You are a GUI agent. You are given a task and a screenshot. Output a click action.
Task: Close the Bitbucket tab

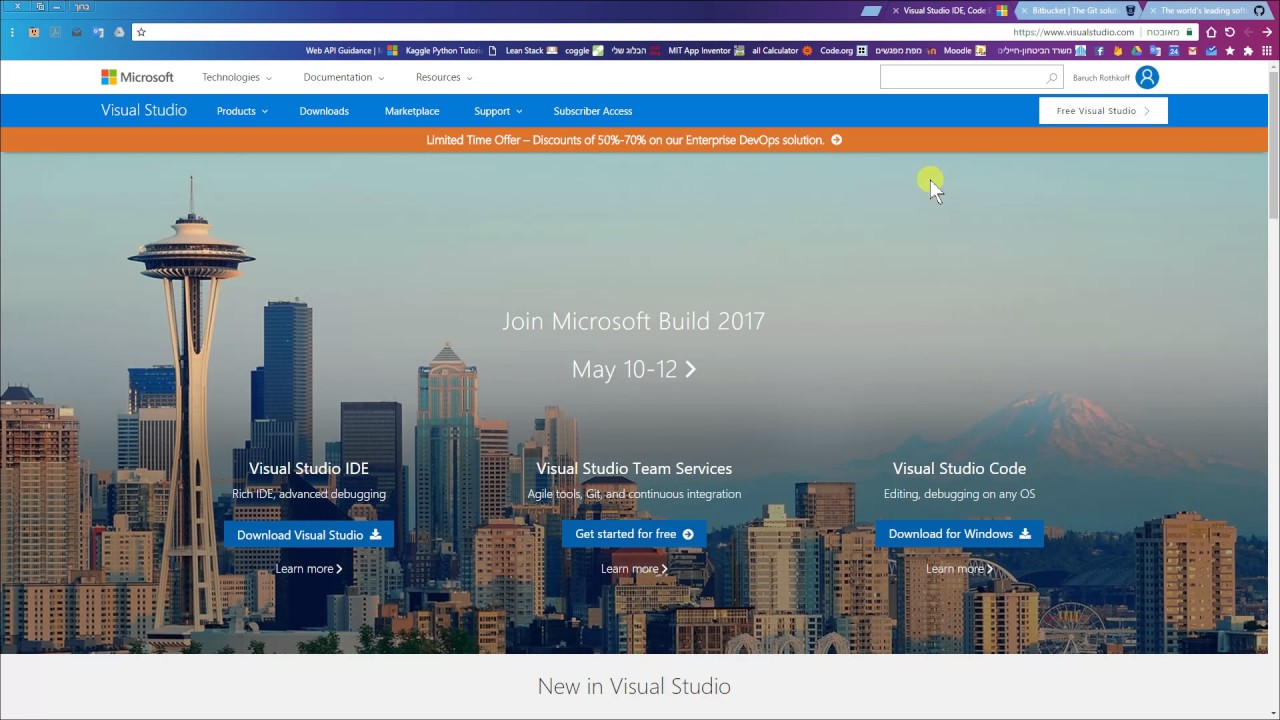[x=1022, y=11]
